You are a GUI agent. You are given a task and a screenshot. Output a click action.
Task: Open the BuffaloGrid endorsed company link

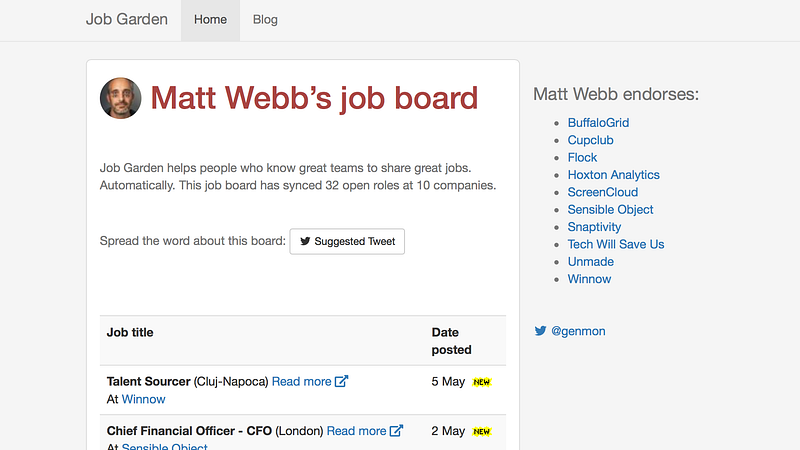(598, 123)
